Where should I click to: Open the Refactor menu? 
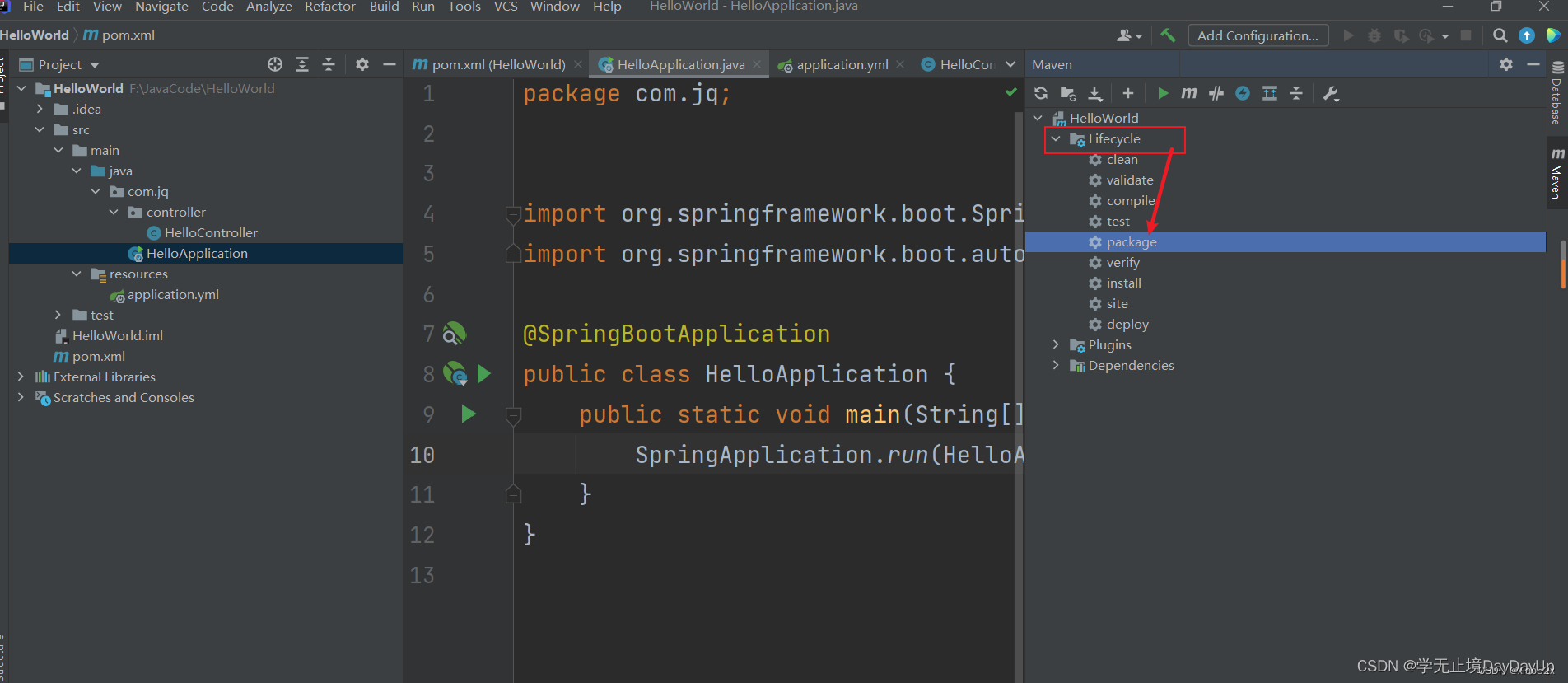[329, 7]
